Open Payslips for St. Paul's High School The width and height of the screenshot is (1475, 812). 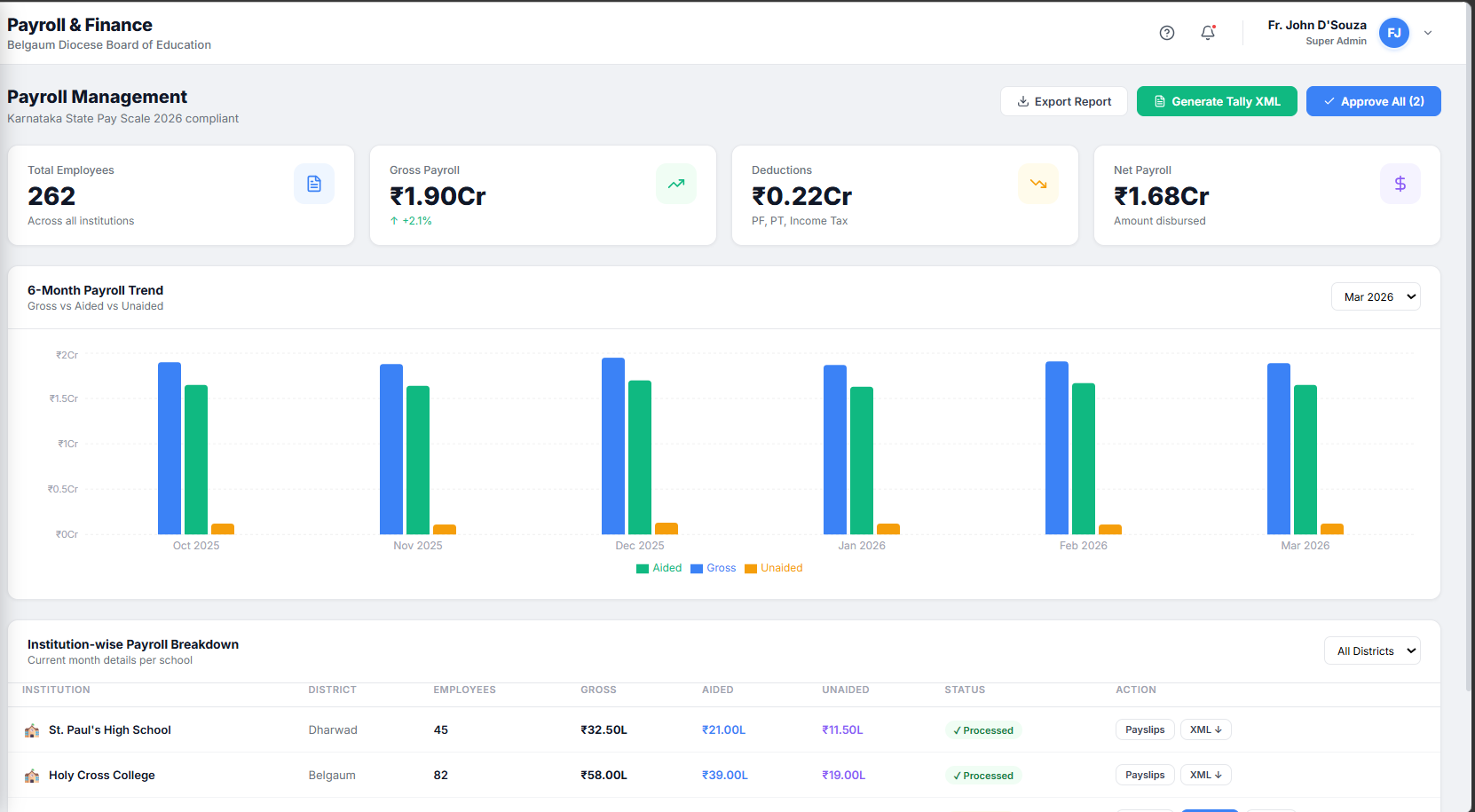pyautogui.click(x=1145, y=729)
